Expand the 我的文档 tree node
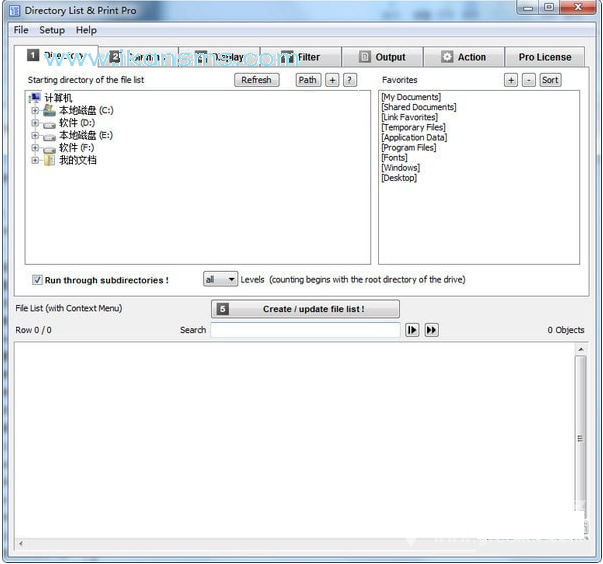The height and width of the screenshot is (564, 603). tap(35, 160)
